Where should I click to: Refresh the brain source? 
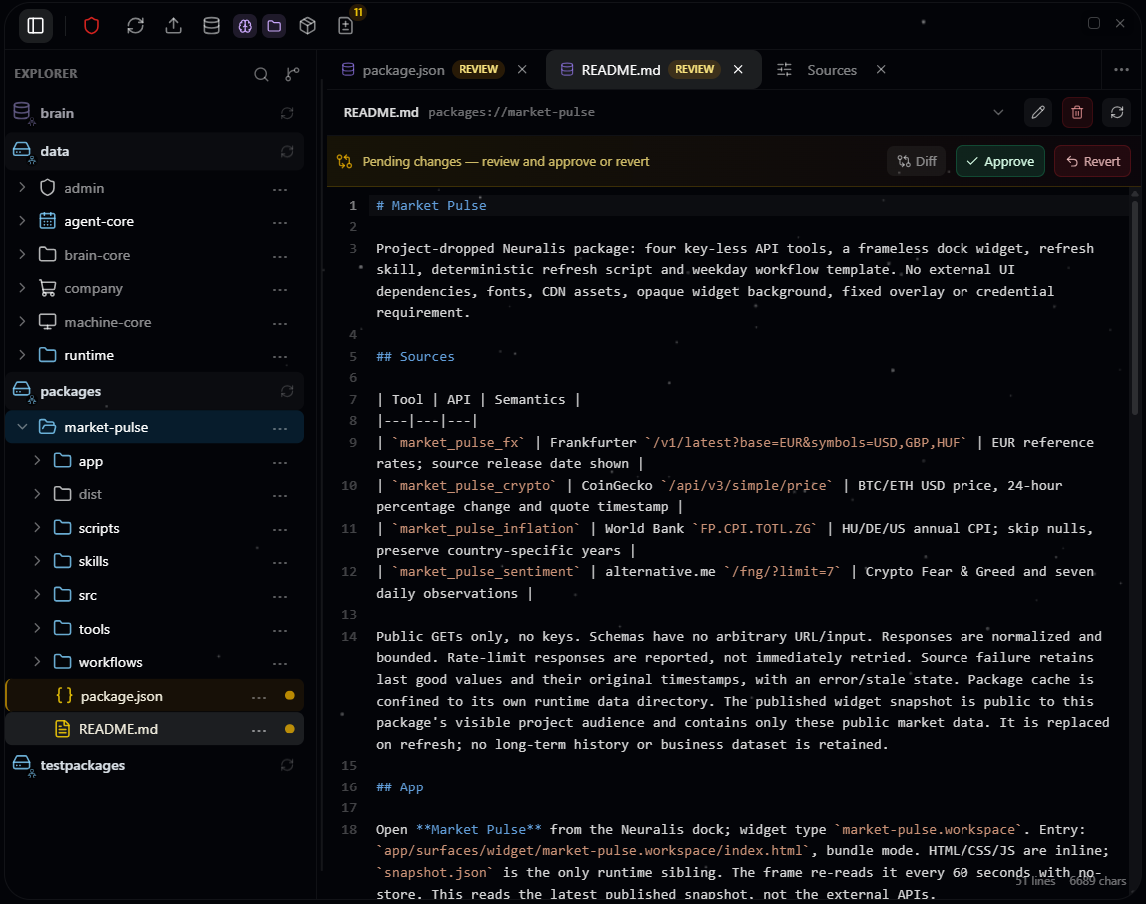click(286, 113)
